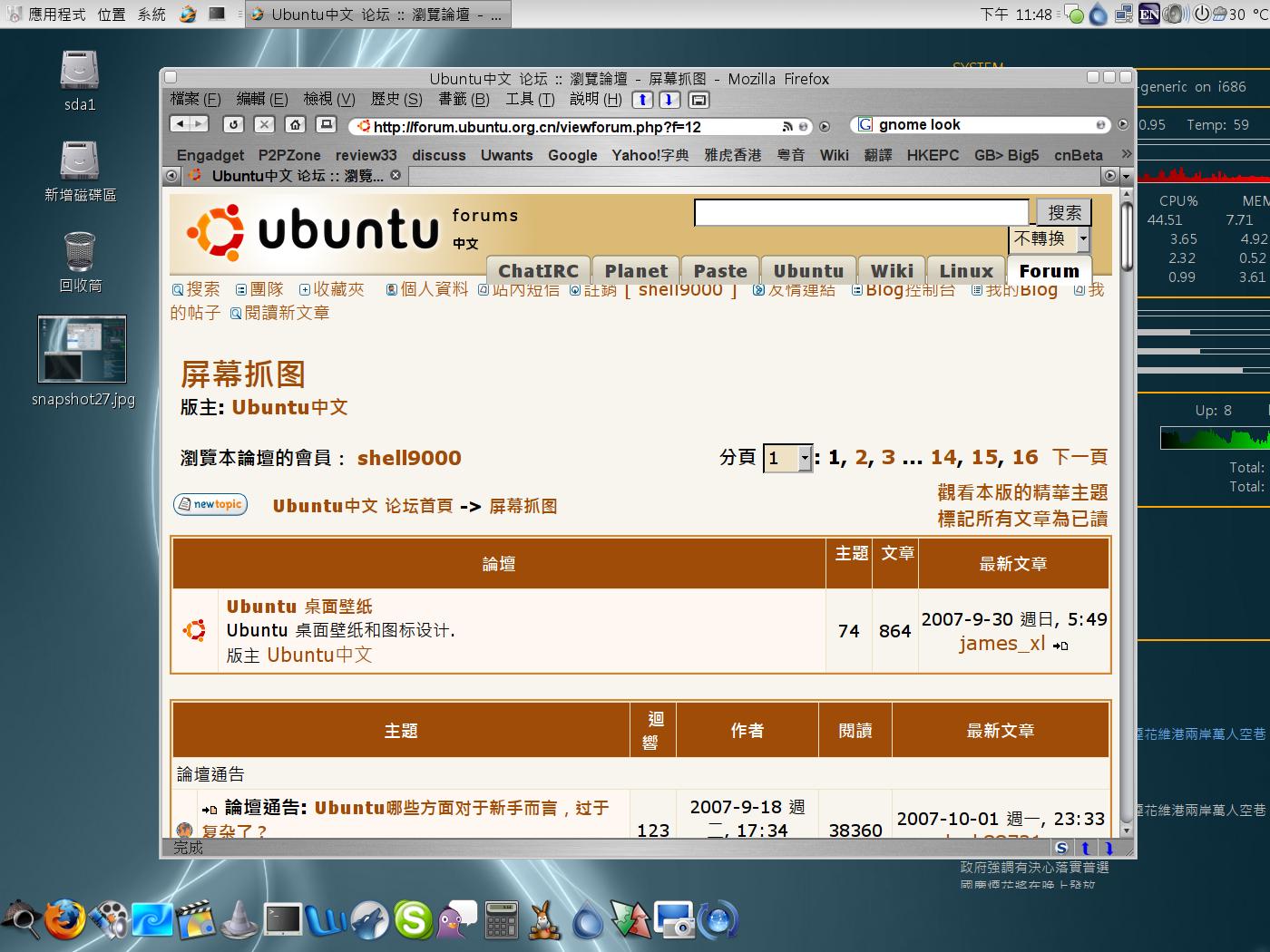This screenshot has height=952, width=1270.
Task: Open the trash can 回收筒 on desktop
Action: pyautogui.click(x=80, y=262)
